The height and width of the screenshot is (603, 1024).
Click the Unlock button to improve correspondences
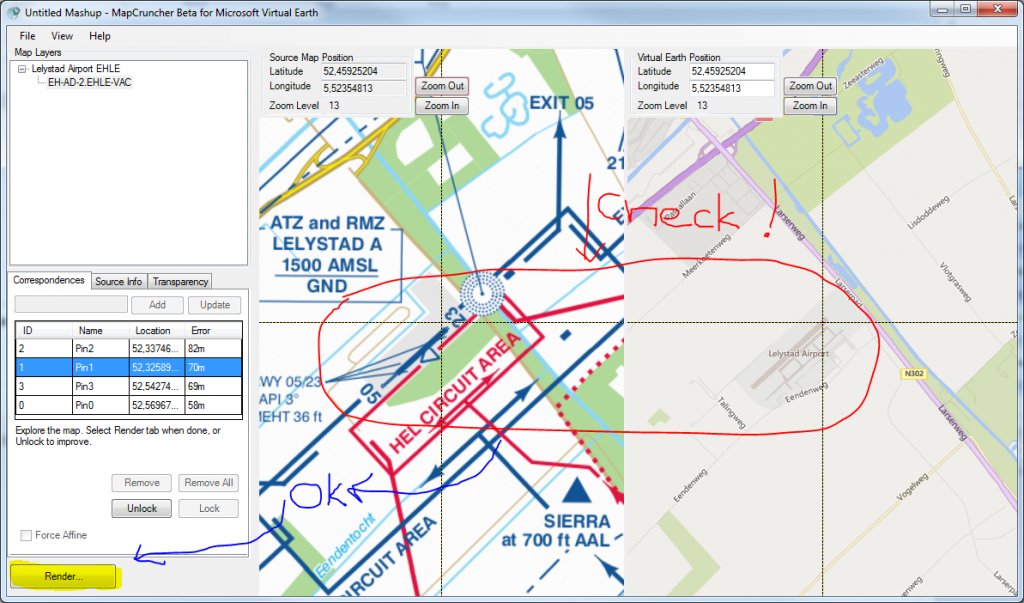pyautogui.click(x=141, y=508)
